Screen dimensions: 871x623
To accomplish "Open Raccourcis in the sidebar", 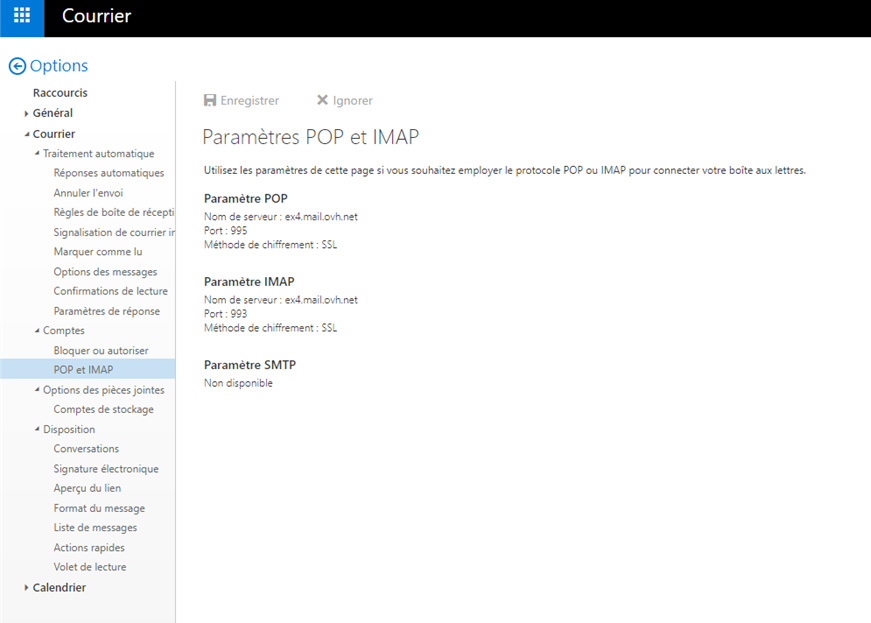I will click(x=60, y=93).
